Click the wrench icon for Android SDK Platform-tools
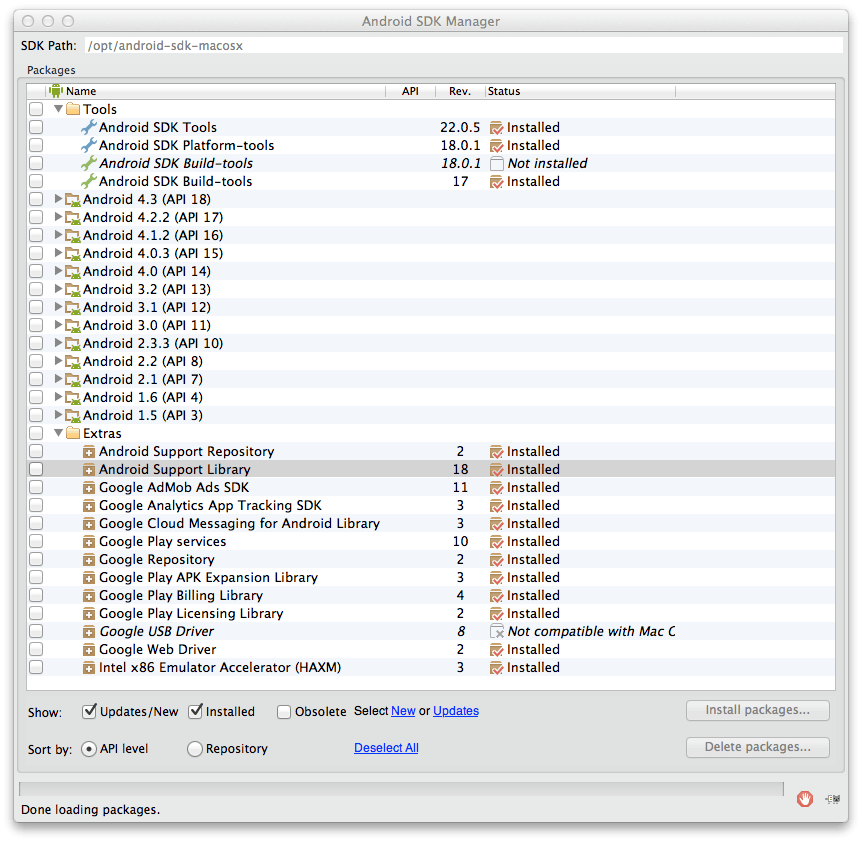This screenshot has width=862, height=842. click(89, 146)
